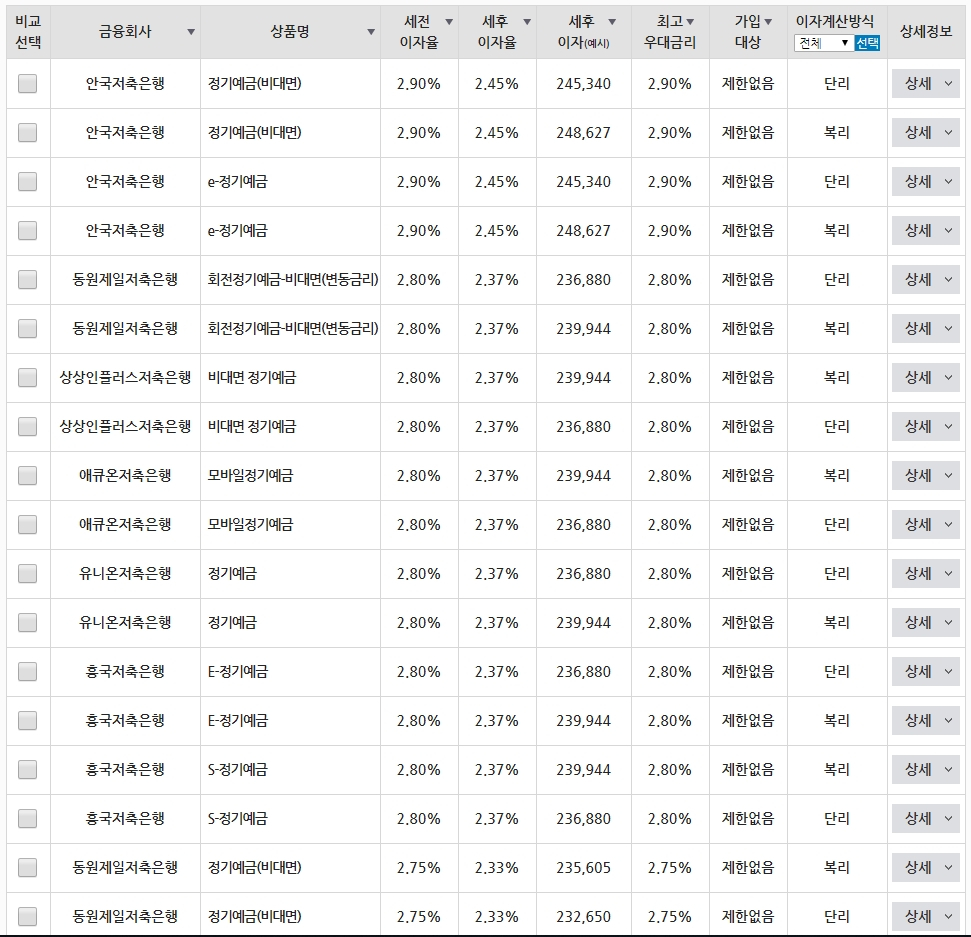Check 상상인플러스저축은행 단리 row
The width and height of the screenshot is (971, 937).
click(x=27, y=426)
